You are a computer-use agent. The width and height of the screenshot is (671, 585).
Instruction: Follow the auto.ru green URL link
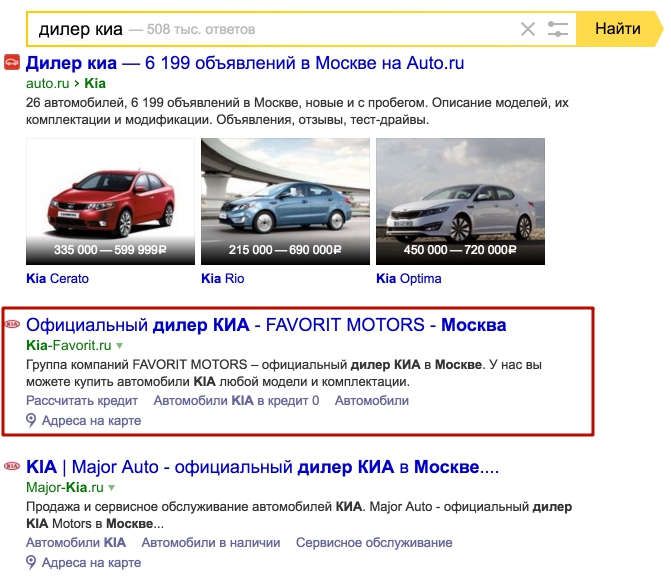[x=47, y=83]
